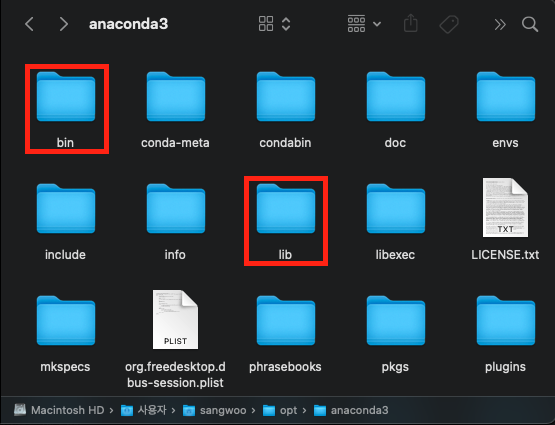Select the doc folder icon
The height and width of the screenshot is (425, 555).
click(x=396, y=97)
